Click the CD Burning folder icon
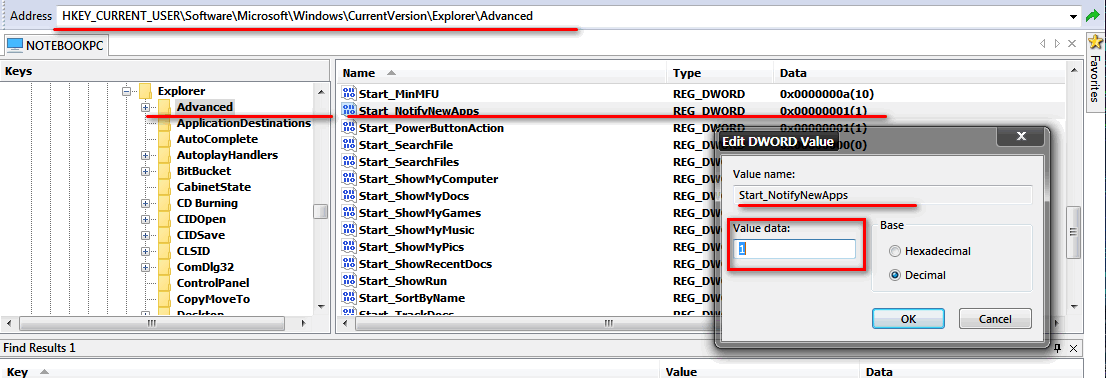 click(164, 203)
